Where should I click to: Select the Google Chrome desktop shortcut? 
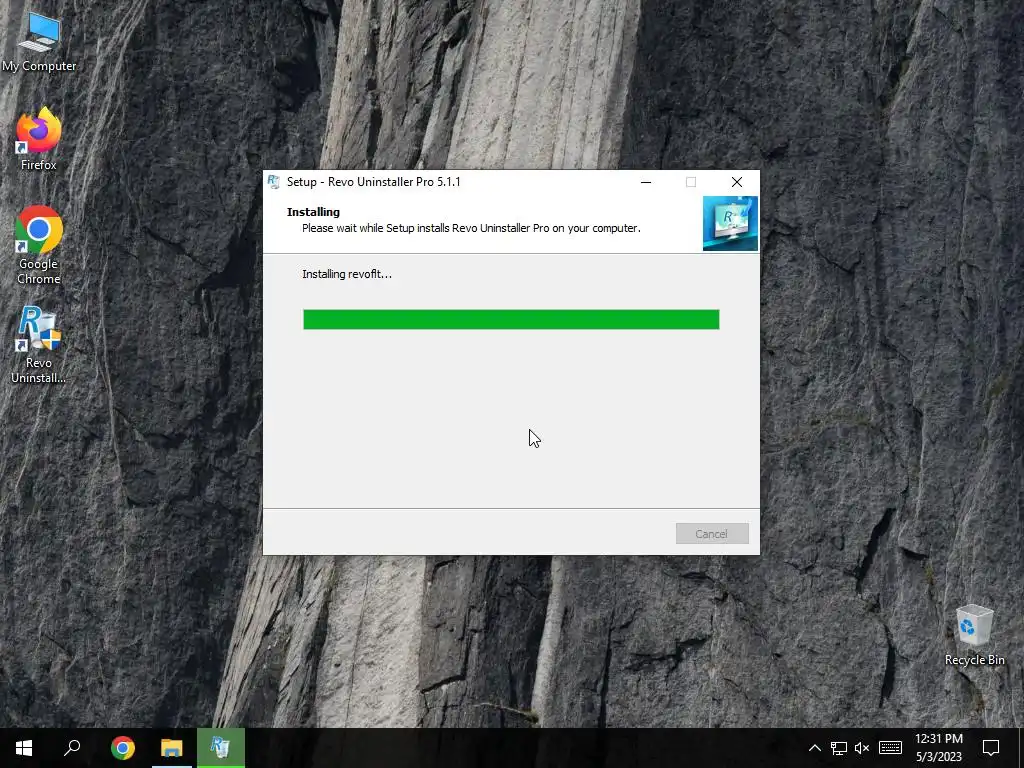coord(39,245)
